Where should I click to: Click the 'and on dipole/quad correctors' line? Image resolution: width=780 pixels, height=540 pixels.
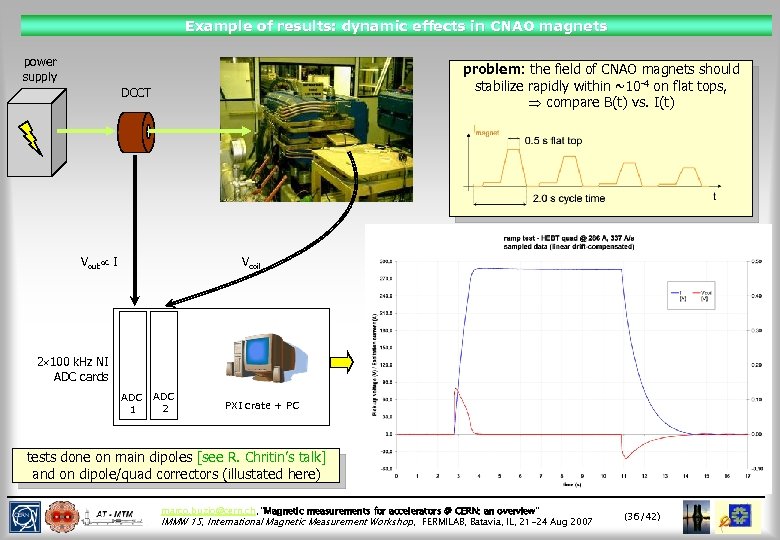coord(176,474)
